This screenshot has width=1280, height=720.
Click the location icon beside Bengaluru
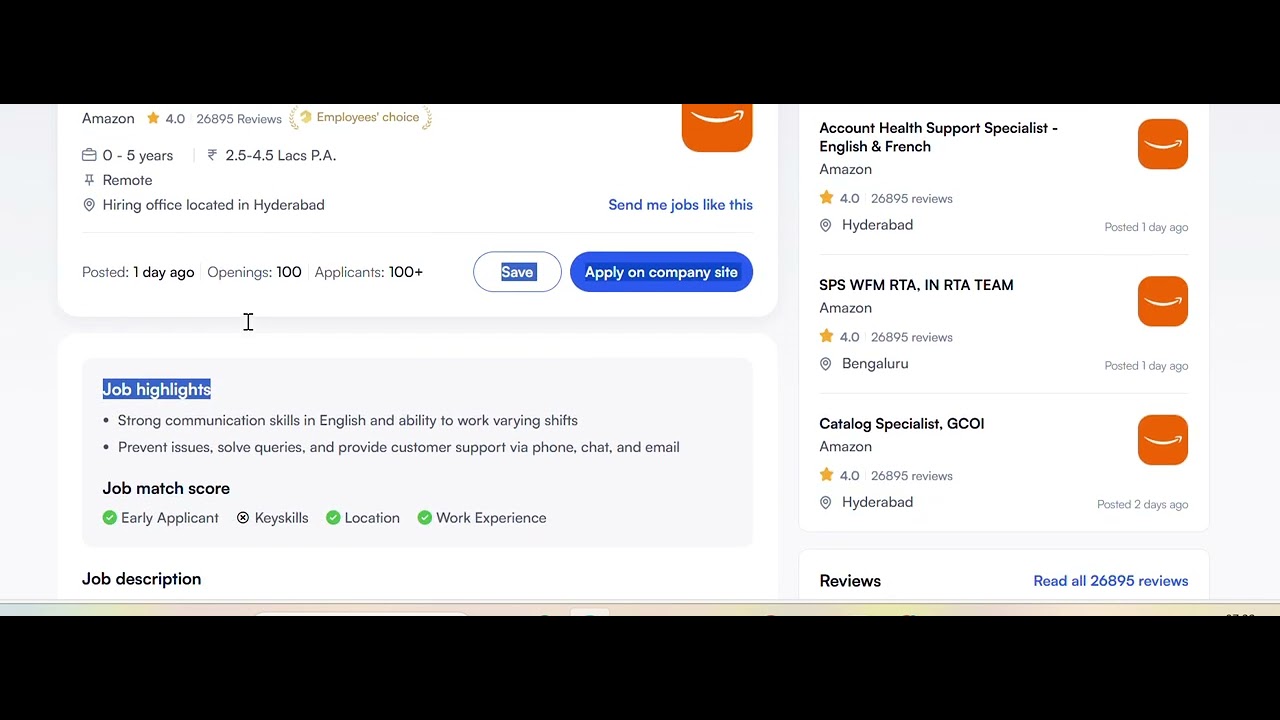826,364
